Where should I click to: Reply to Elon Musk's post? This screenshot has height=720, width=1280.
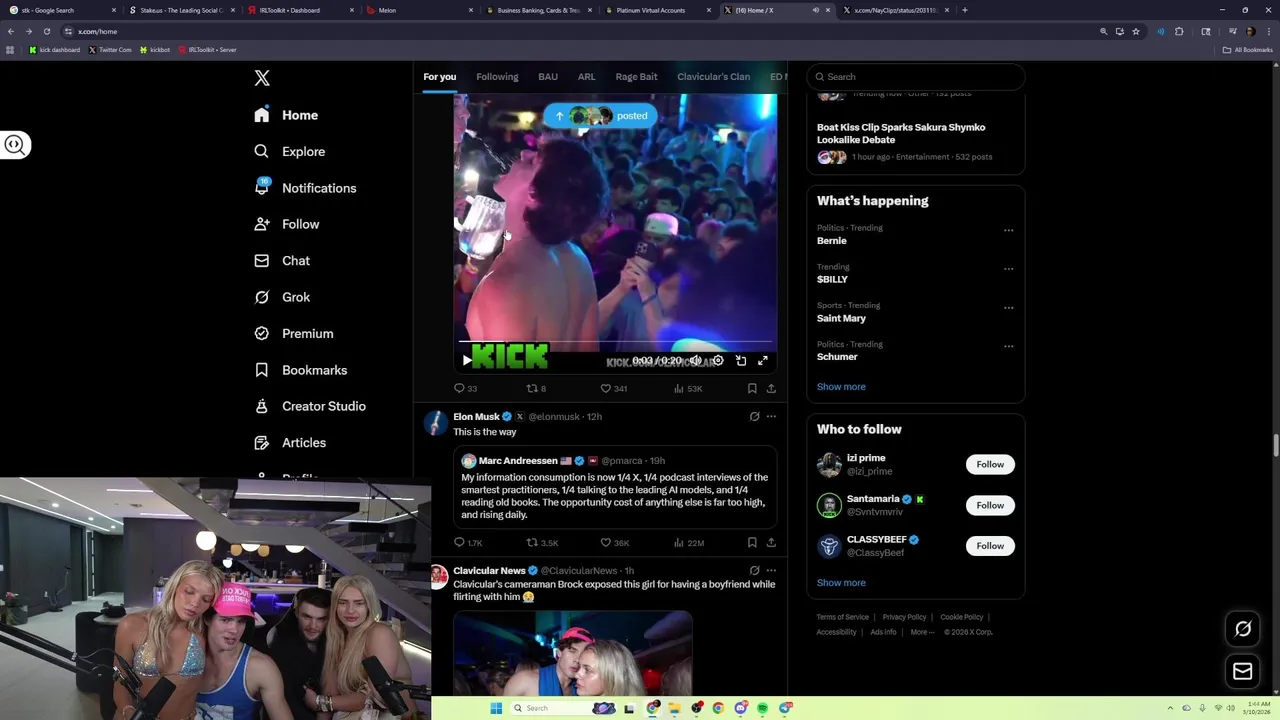467,543
